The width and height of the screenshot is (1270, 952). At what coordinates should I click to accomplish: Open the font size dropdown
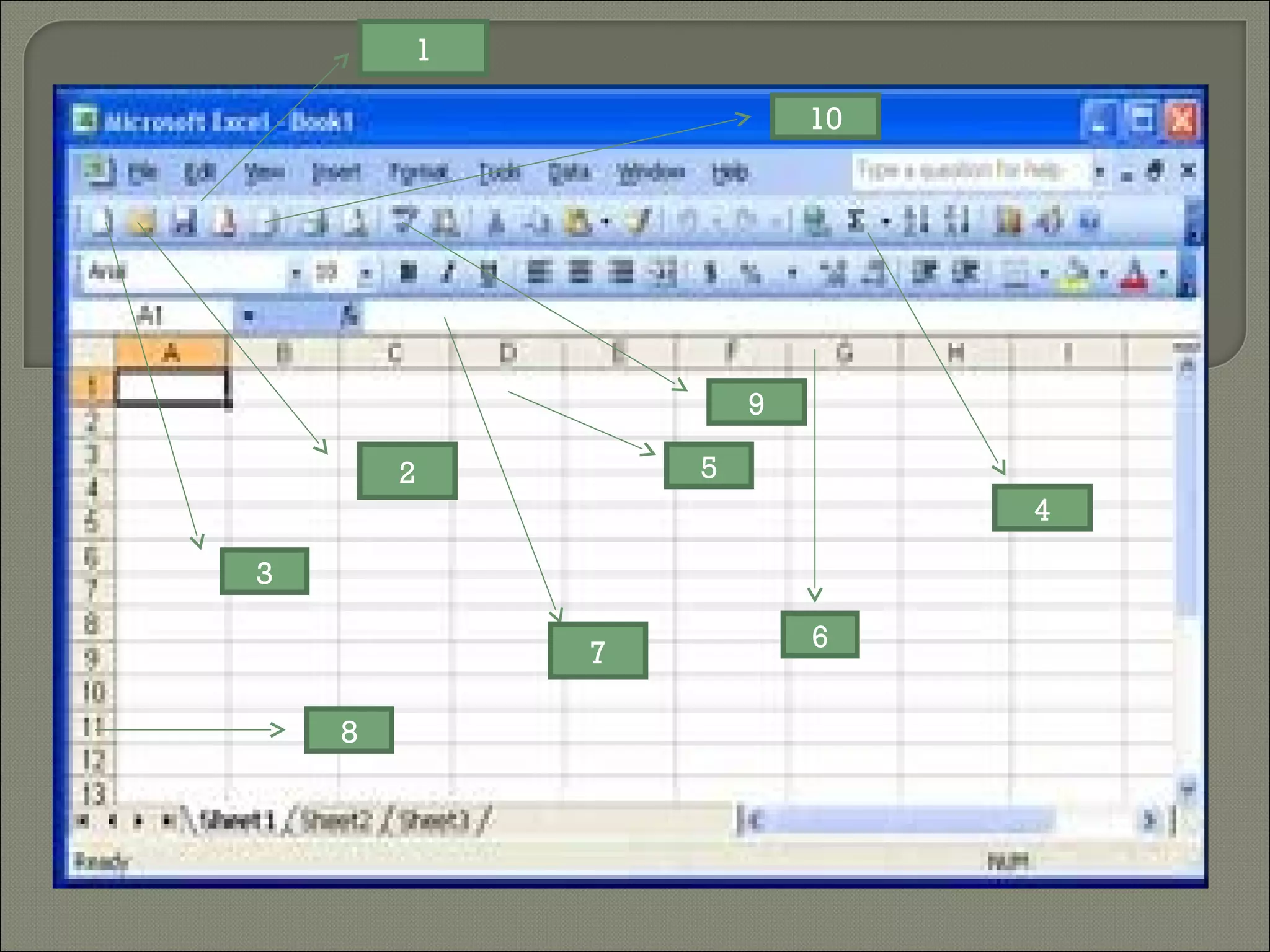click(366, 272)
